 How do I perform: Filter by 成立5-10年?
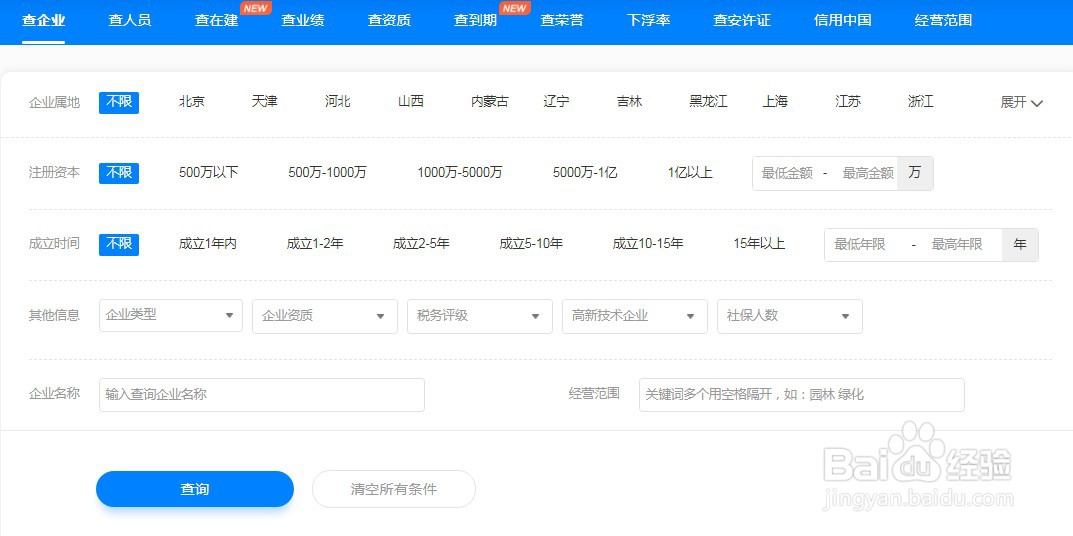click(x=531, y=244)
